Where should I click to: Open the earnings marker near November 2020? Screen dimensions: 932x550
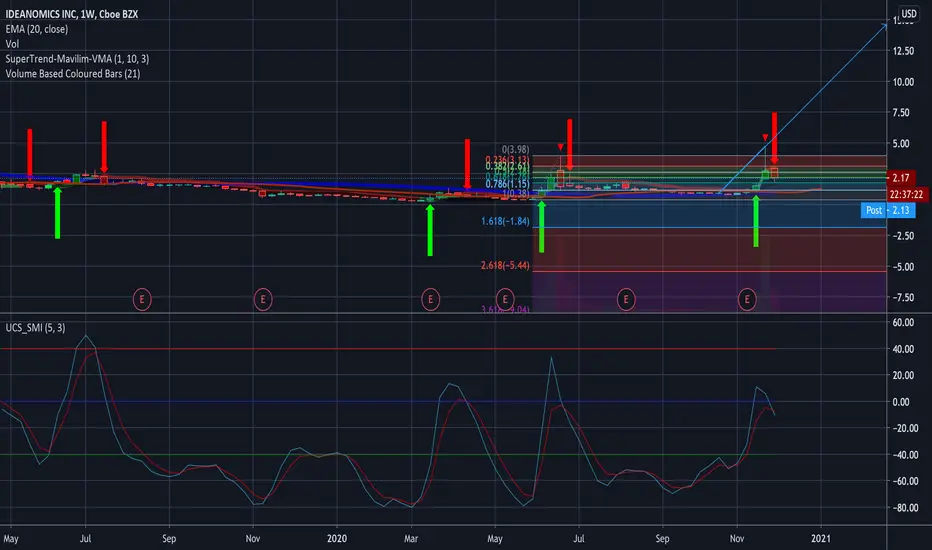pos(747,299)
